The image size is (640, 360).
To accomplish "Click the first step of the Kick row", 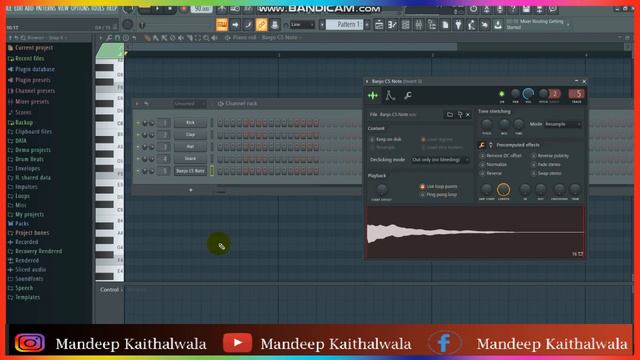I will pyautogui.click(x=220, y=123).
